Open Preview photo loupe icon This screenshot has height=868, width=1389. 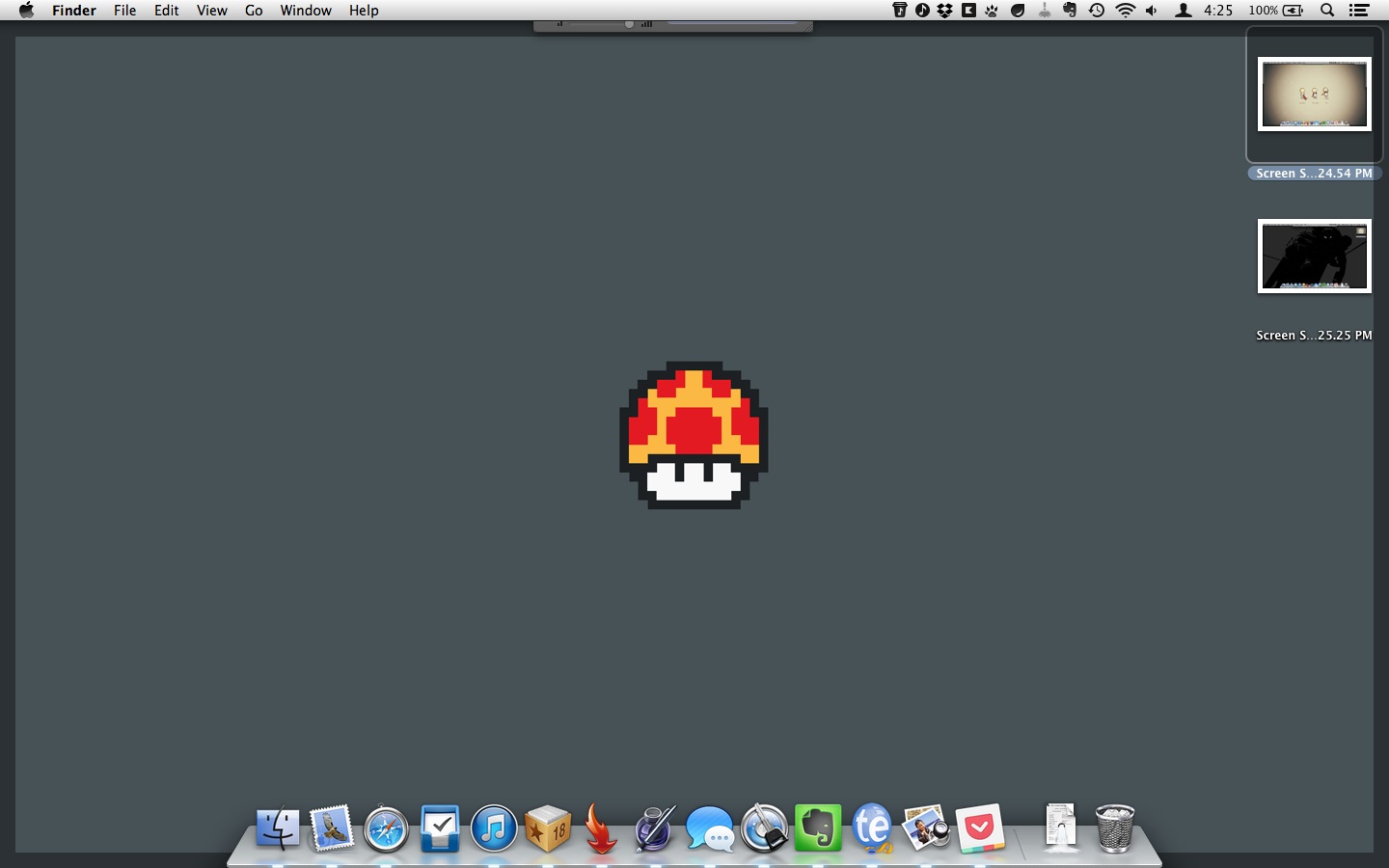click(x=926, y=827)
